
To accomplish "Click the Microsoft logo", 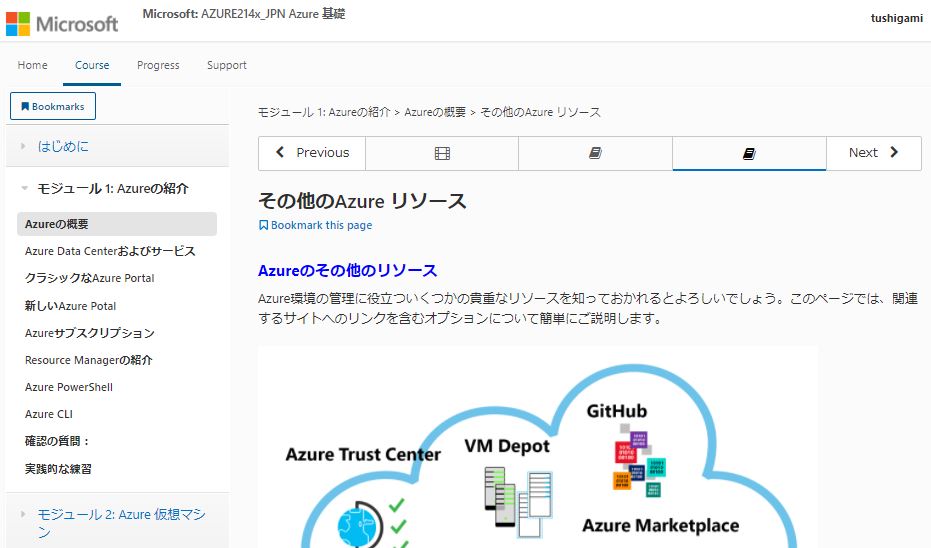I will click(62, 24).
